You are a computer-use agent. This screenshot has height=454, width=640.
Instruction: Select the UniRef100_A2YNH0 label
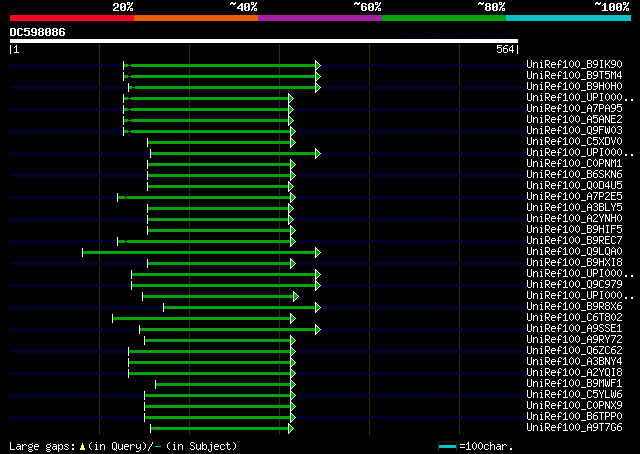[574, 219]
